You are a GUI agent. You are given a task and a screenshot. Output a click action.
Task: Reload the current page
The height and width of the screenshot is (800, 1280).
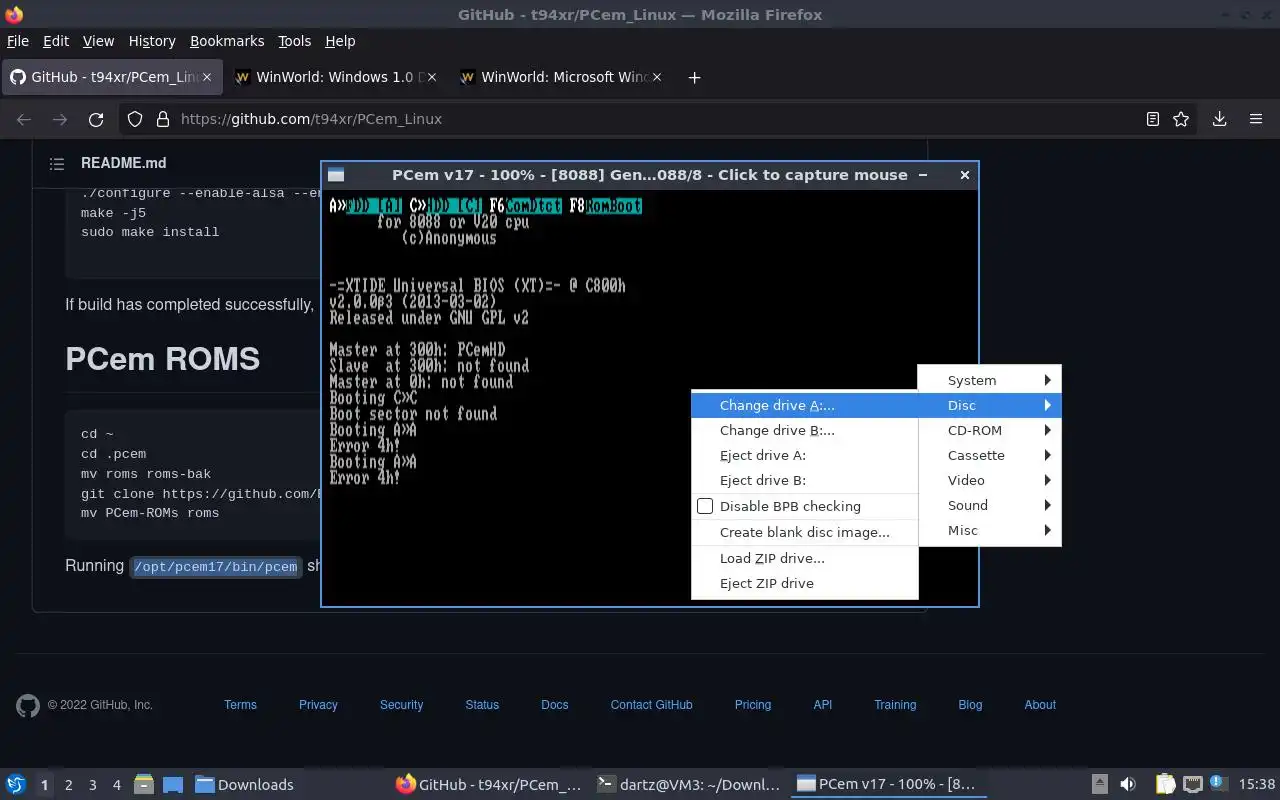(x=96, y=119)
